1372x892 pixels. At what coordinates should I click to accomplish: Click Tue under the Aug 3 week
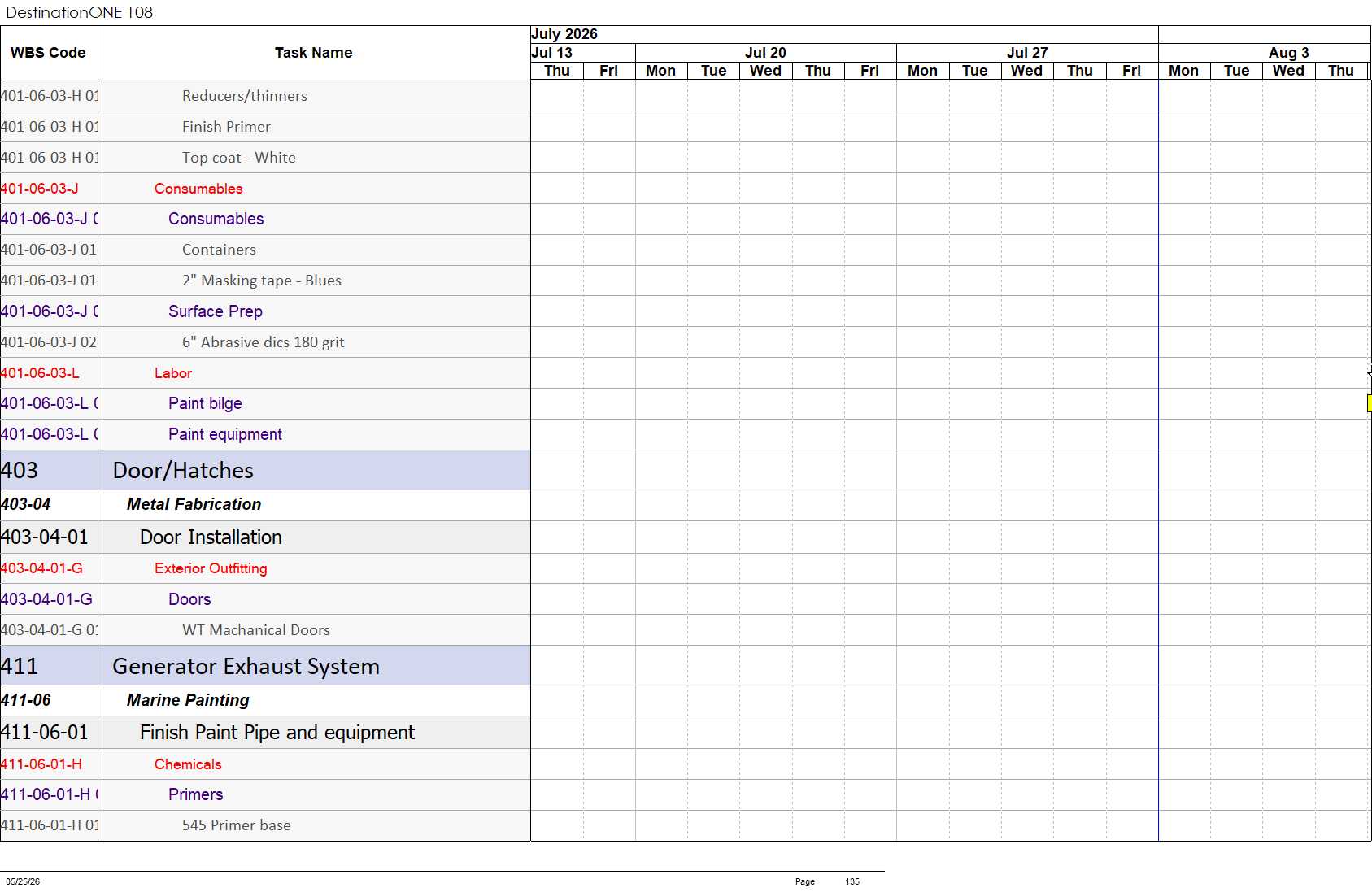[1236, 71]
